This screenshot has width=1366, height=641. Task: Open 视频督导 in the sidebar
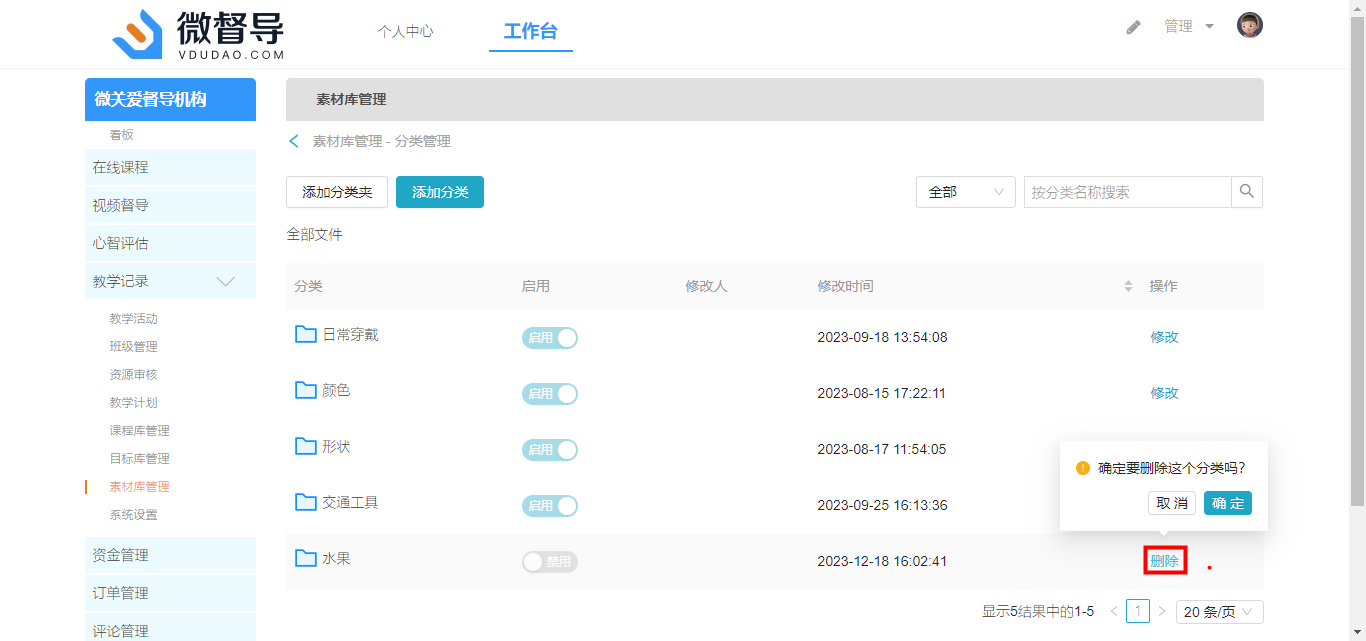click(170, 205)
